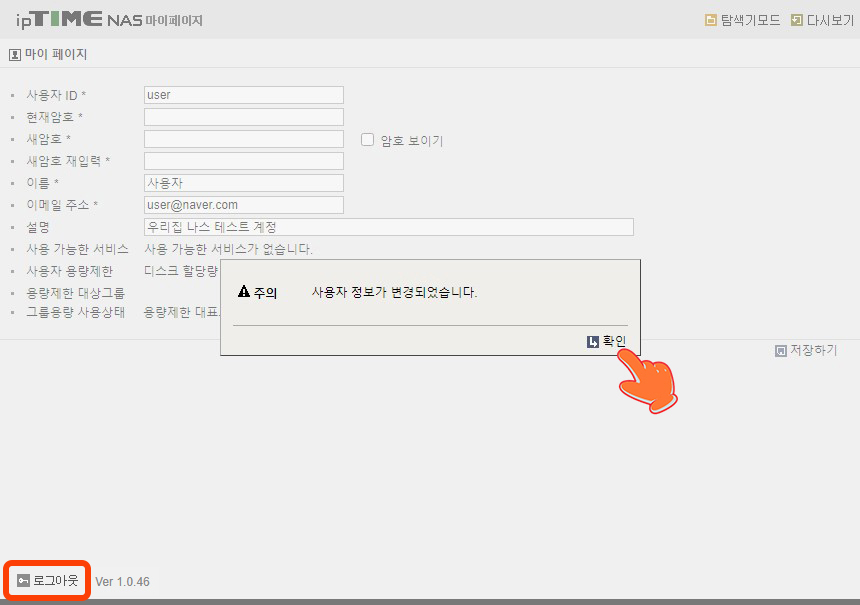Click the 이름 field containing 사용자
860x605 pixels.
(x=243, y=183)
